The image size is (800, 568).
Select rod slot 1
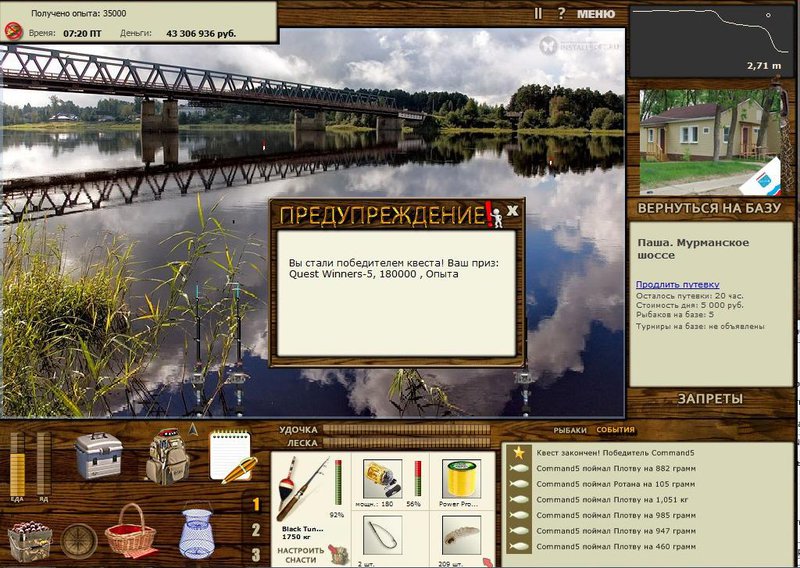256,505
